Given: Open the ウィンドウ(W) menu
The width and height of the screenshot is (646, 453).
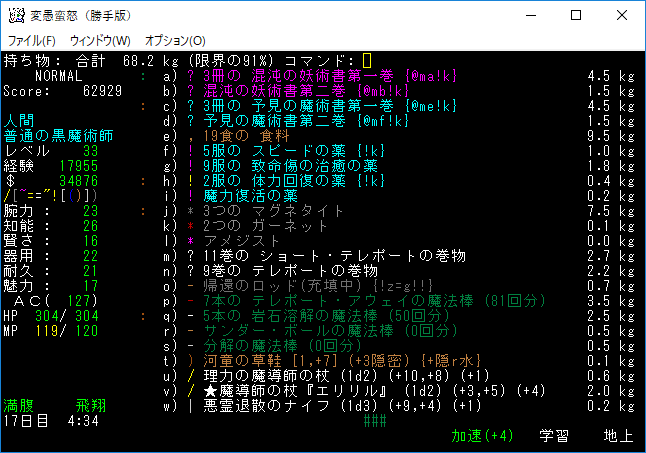Looking at the screenshot, I should coord(100,40).
